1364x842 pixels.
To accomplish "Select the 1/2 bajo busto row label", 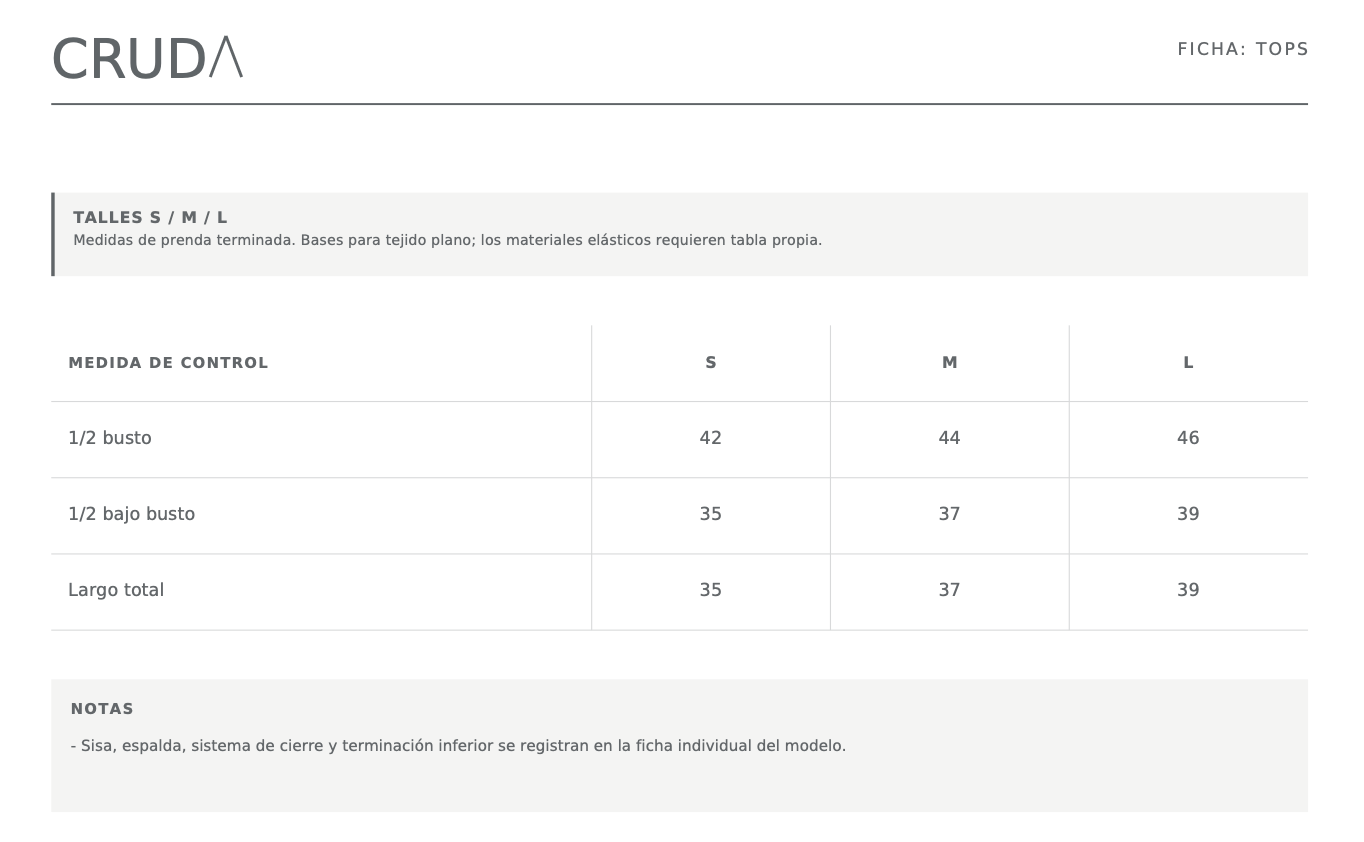I will [x=132, y=514].
